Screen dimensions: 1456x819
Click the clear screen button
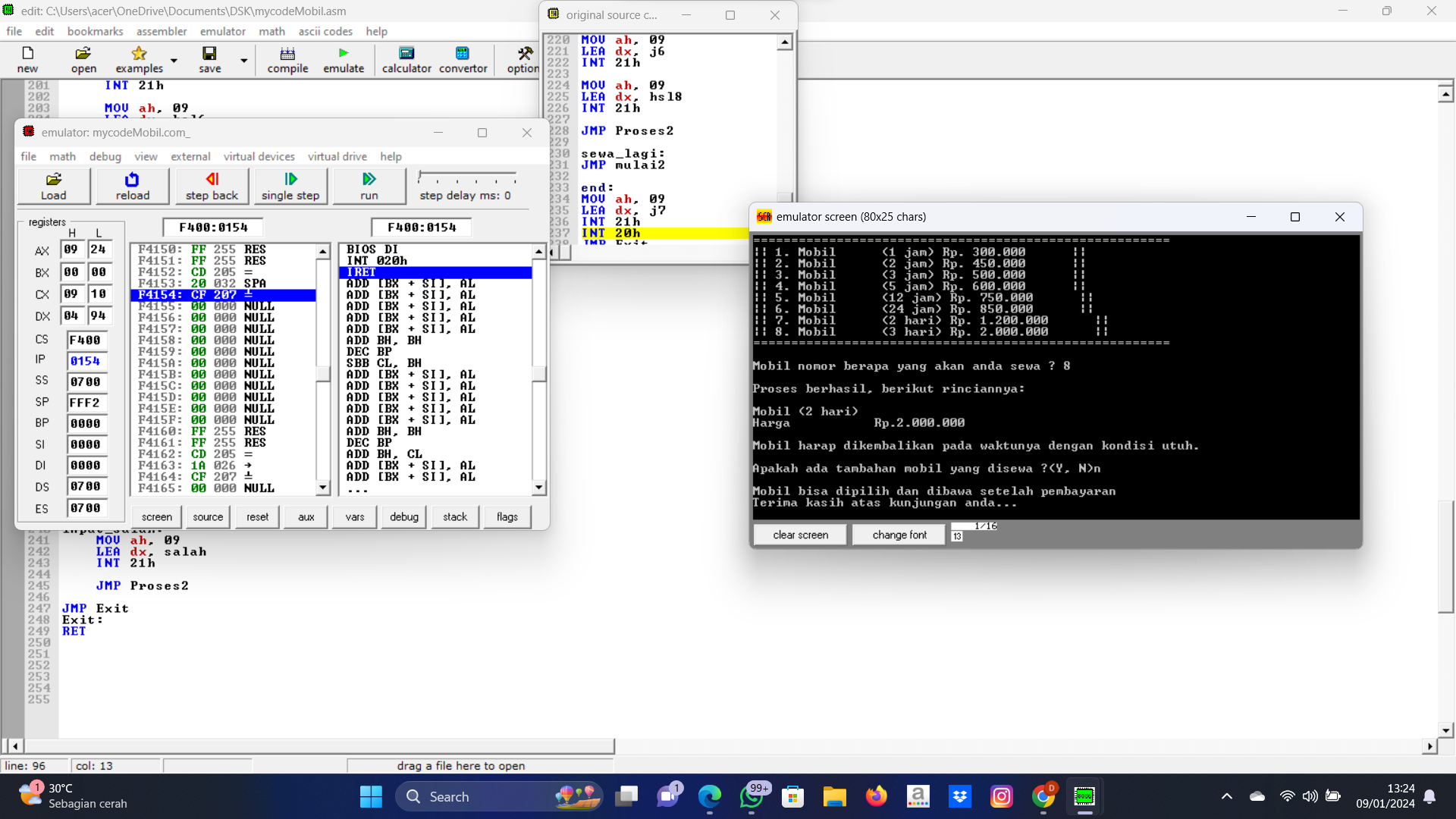coord(800,535)
